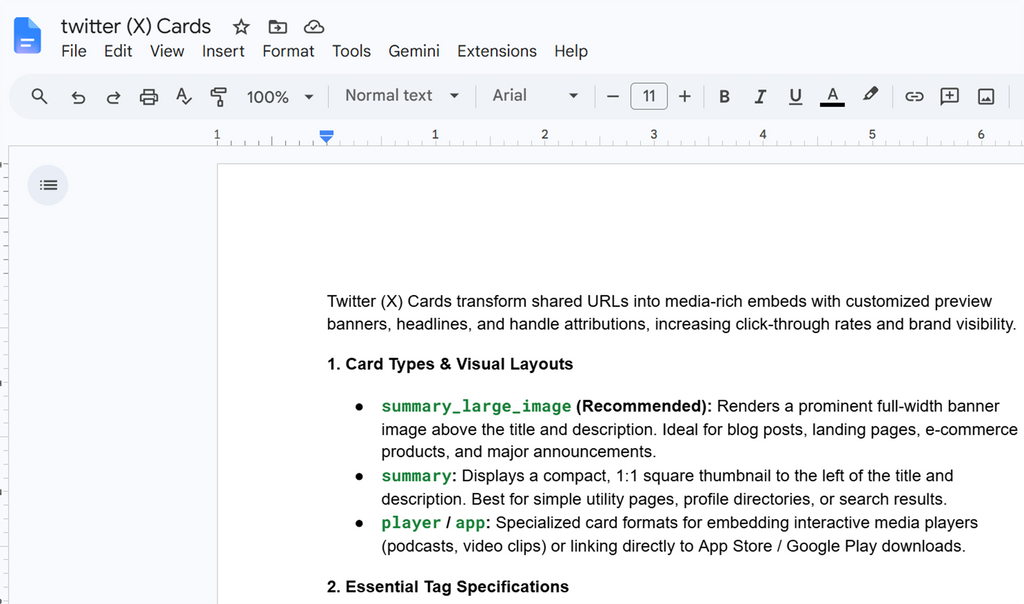Show the document outline panel
This screenshot has height=604, width=1024.
(48, 185)
